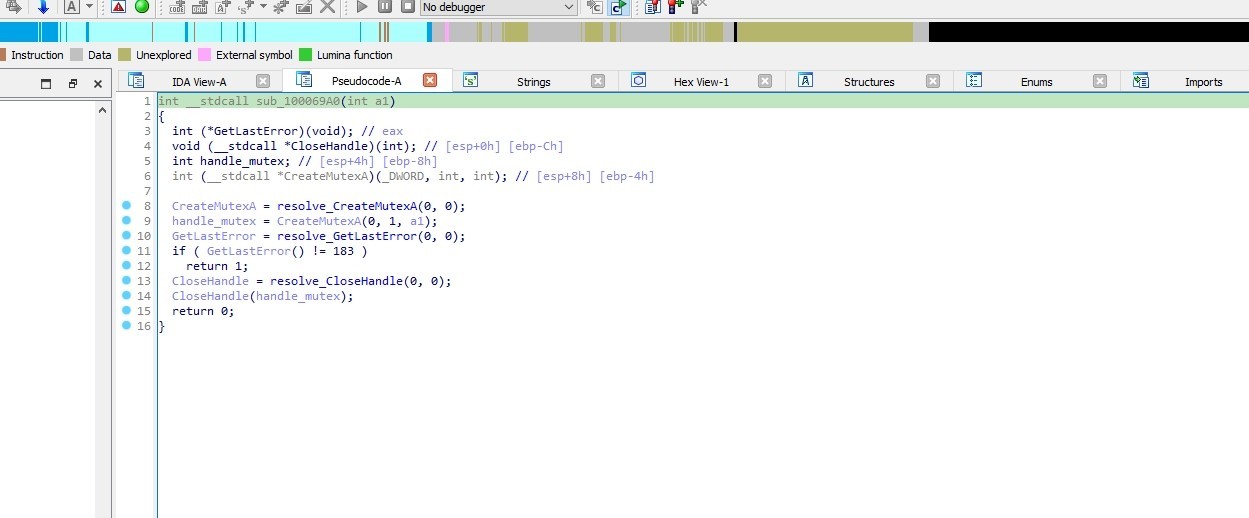Viewport: 1249px width, 518px height.
Task: Open the Strings tab
Action: 533,82
